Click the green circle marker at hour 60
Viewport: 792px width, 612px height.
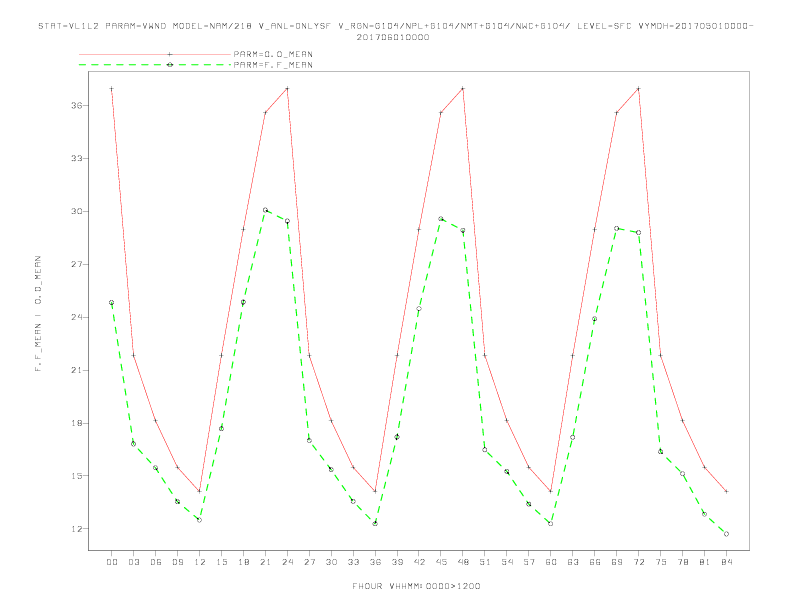pos(551,524)
